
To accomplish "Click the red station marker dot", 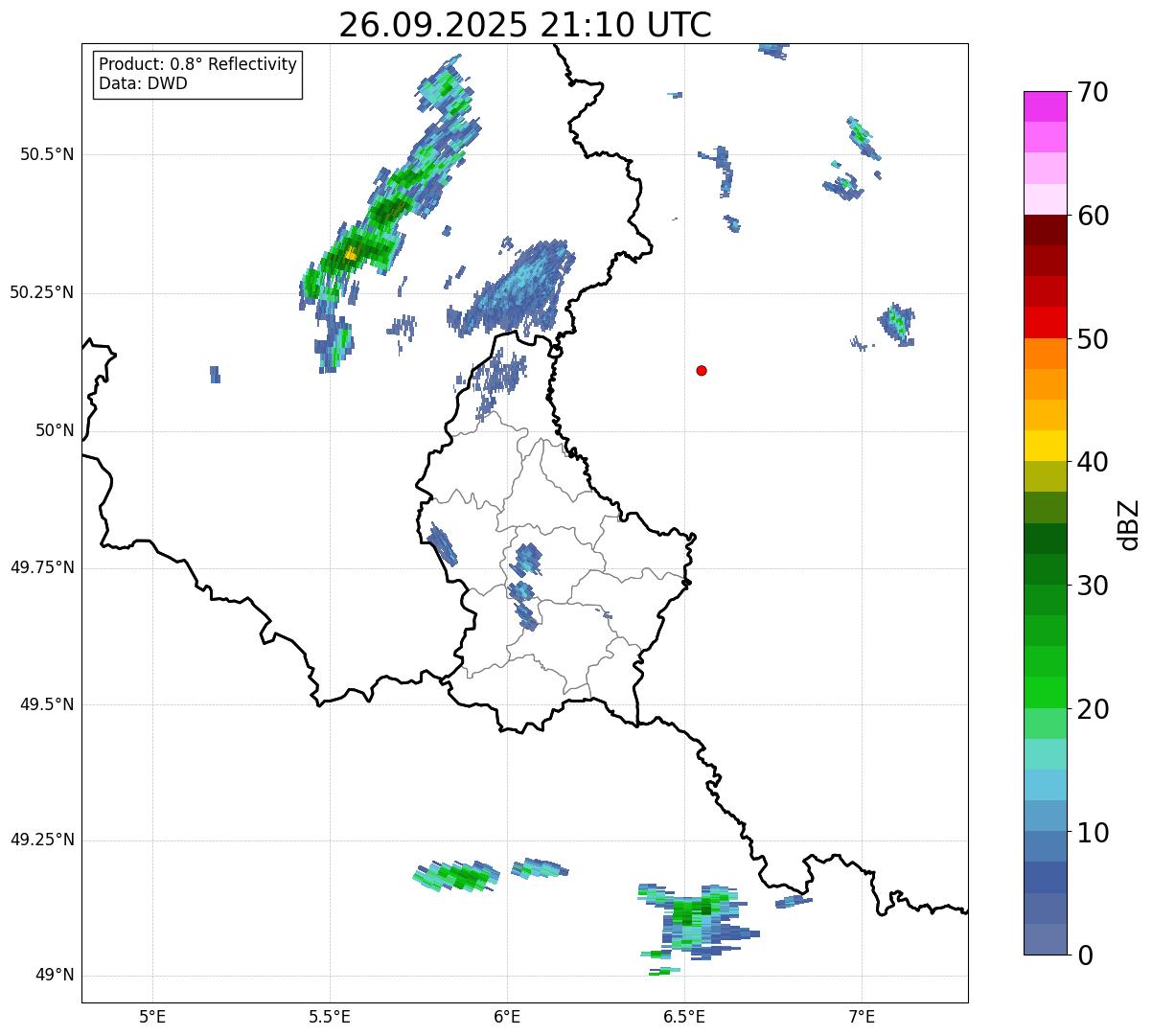I will point(702,370).
